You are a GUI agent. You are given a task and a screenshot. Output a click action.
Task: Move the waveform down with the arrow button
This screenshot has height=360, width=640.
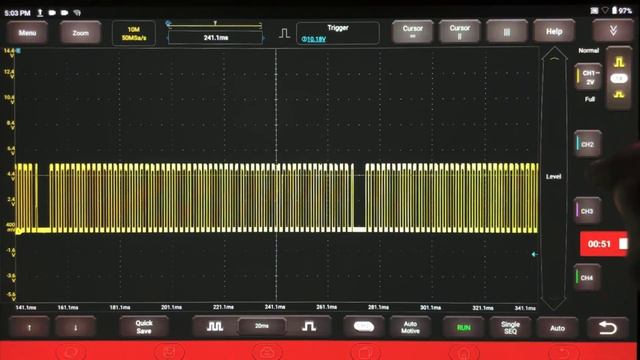[x=76, y=327]
